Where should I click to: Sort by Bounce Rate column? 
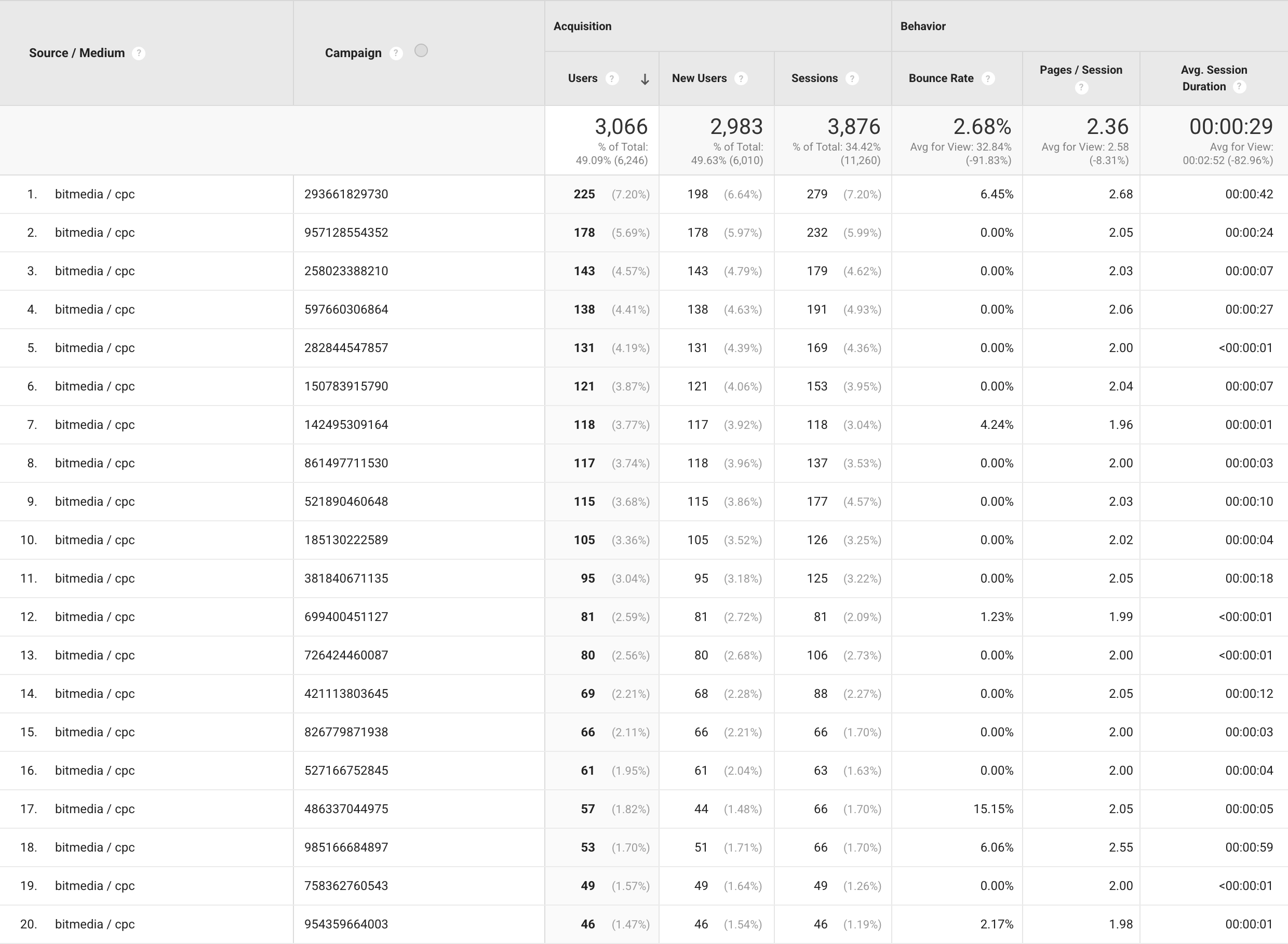tap(941, 78)
